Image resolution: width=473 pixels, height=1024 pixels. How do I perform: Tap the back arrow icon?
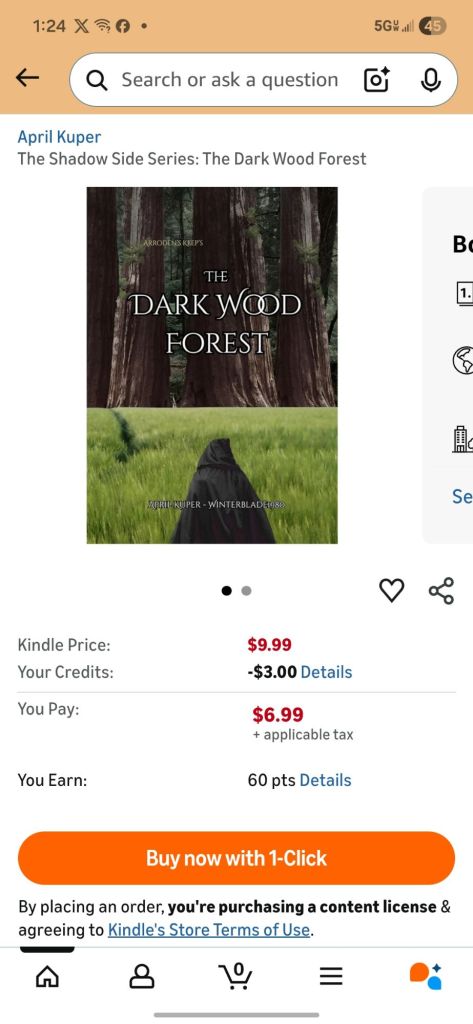(27, 78)
